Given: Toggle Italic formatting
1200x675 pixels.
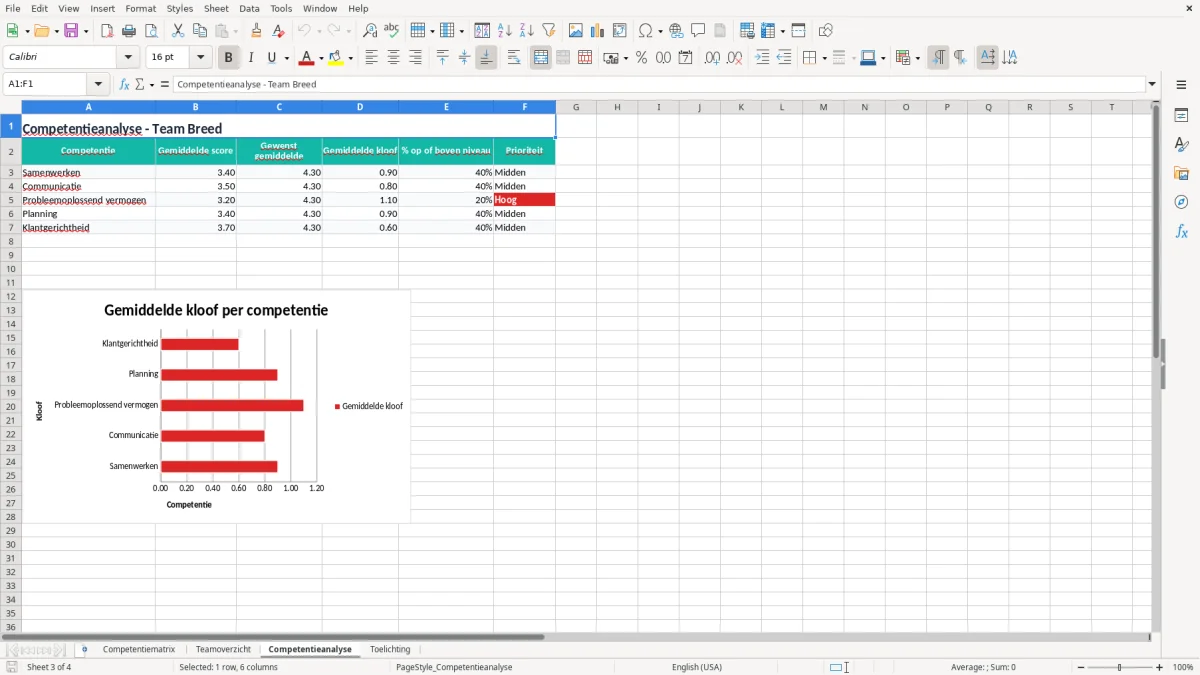Looking at the screenshot, I should pos(251,58).
